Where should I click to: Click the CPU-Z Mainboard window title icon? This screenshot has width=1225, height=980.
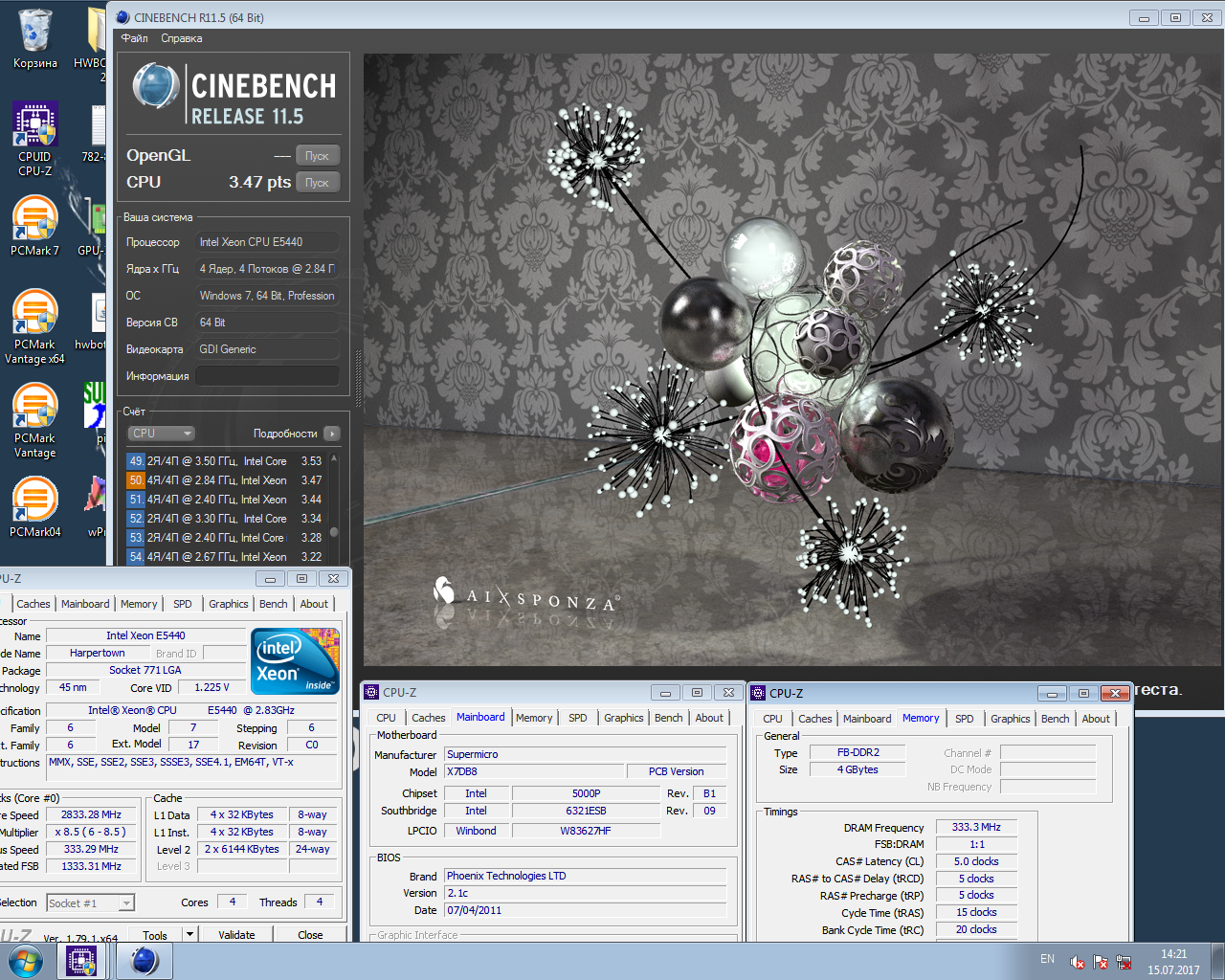[x=371, y=692]
